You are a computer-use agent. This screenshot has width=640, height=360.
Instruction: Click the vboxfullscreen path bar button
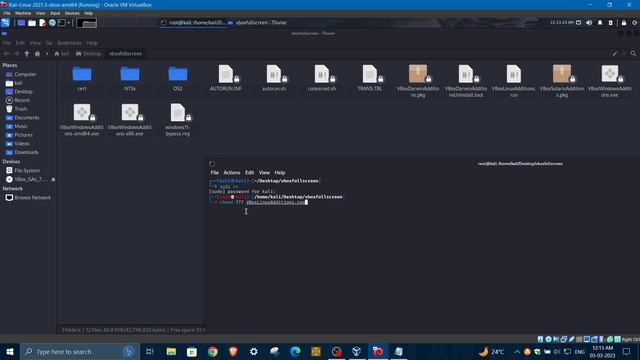click(x=125, y=53)
